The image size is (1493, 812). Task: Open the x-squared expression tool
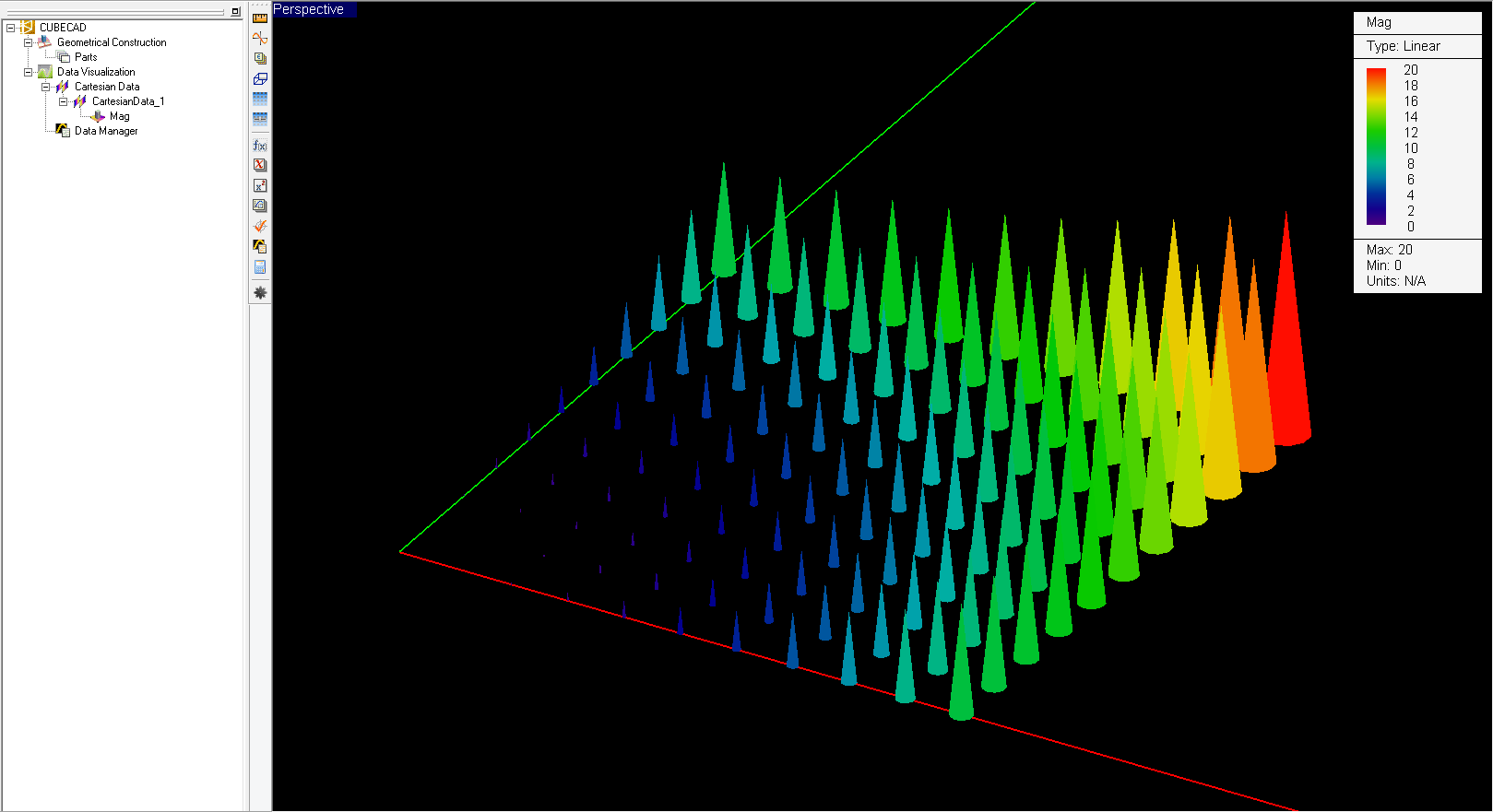[x=260, y=185]
